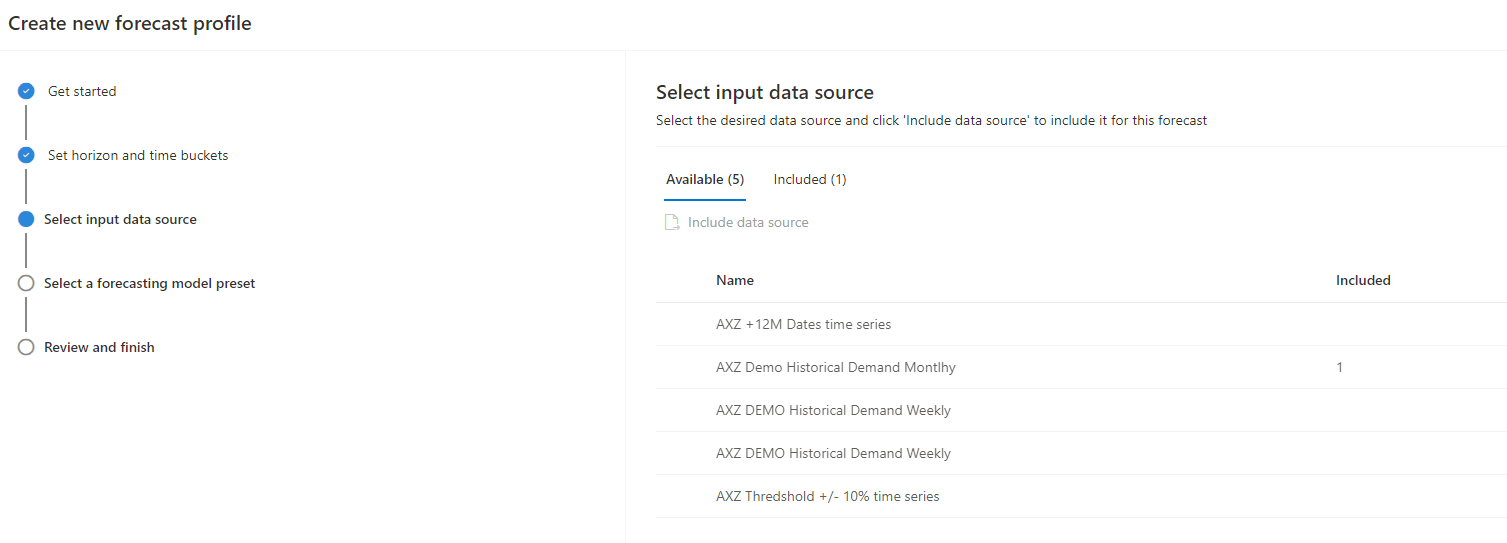Click the empty circle beside Review and finish
1507x543 pixels.
(x=26, y=348)
